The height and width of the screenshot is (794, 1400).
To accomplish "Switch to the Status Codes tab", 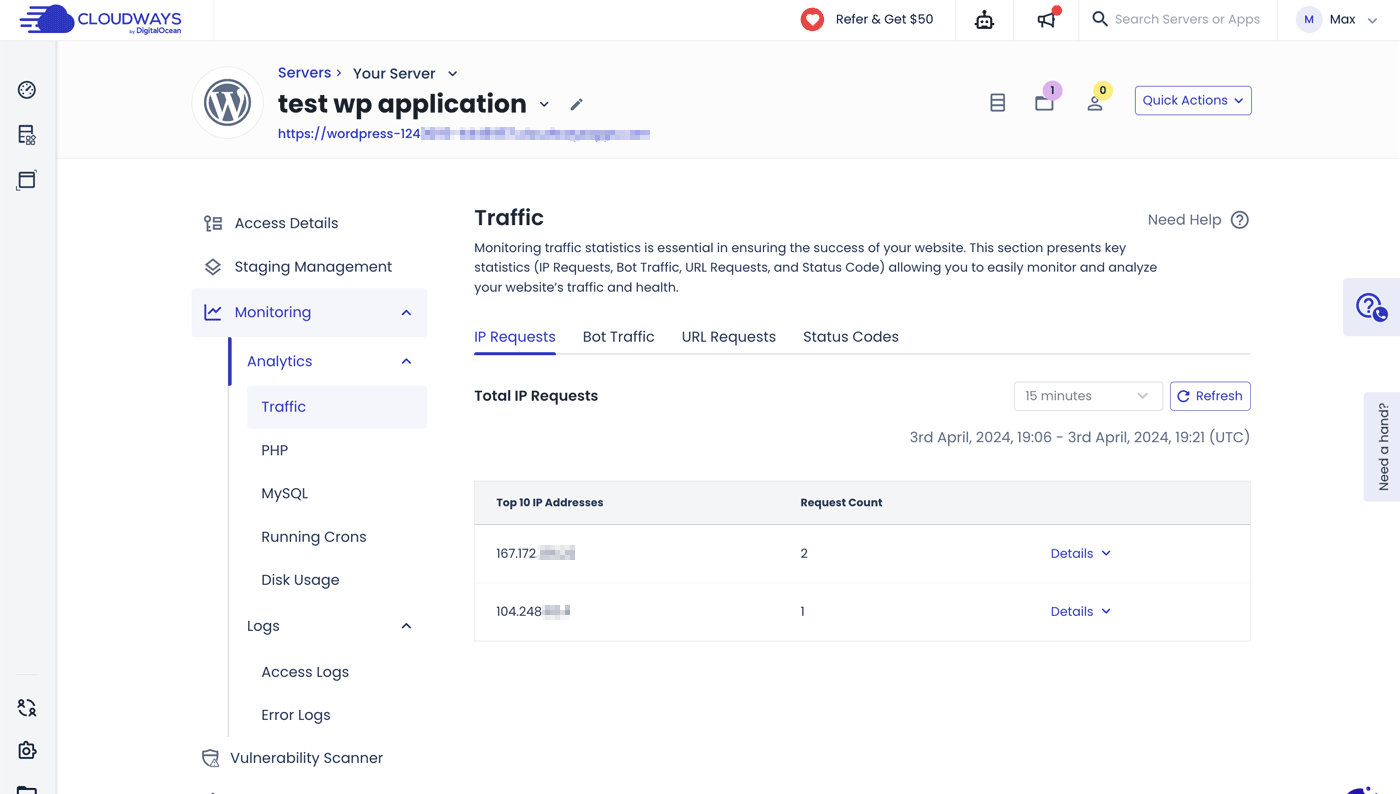I will pos(851,337).
